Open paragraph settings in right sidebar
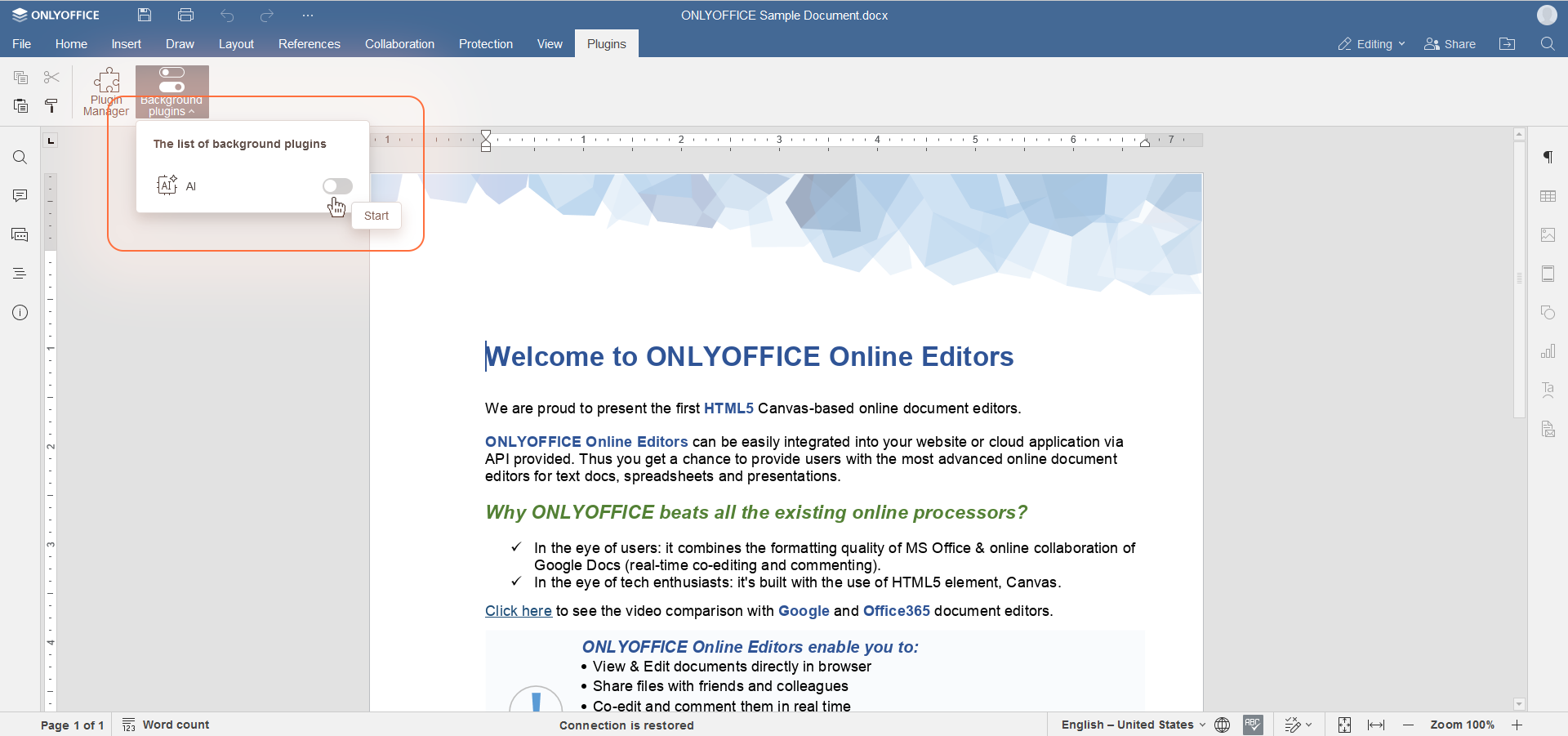The image size is (1568, 736). [x=1548, y=157]
